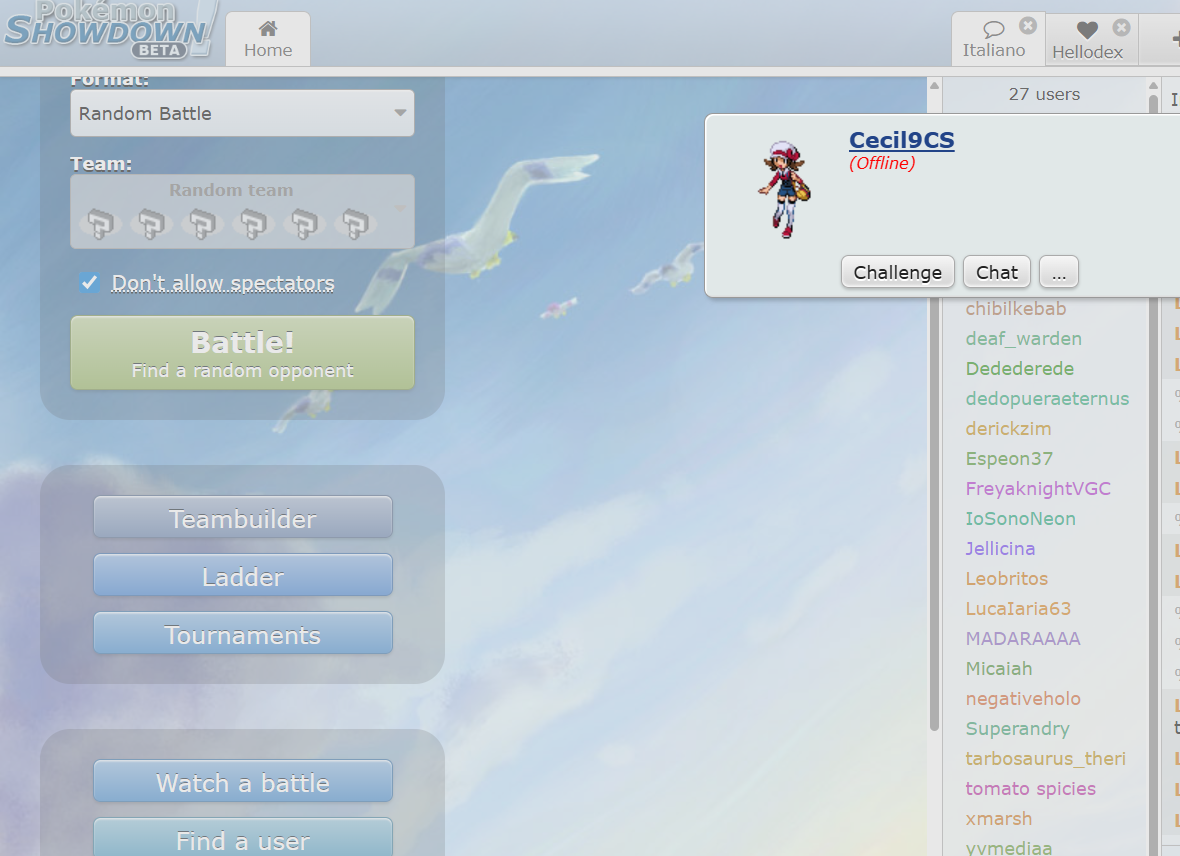Click the Italiano speech bubble icon
1180x856 pixels.
tap(993, 29)
